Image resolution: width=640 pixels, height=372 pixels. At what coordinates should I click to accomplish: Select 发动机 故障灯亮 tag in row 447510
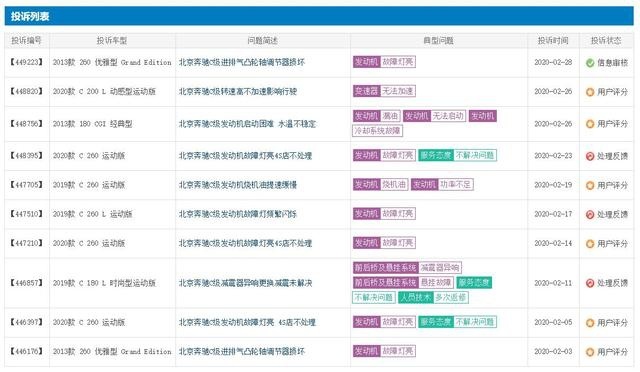384,214
